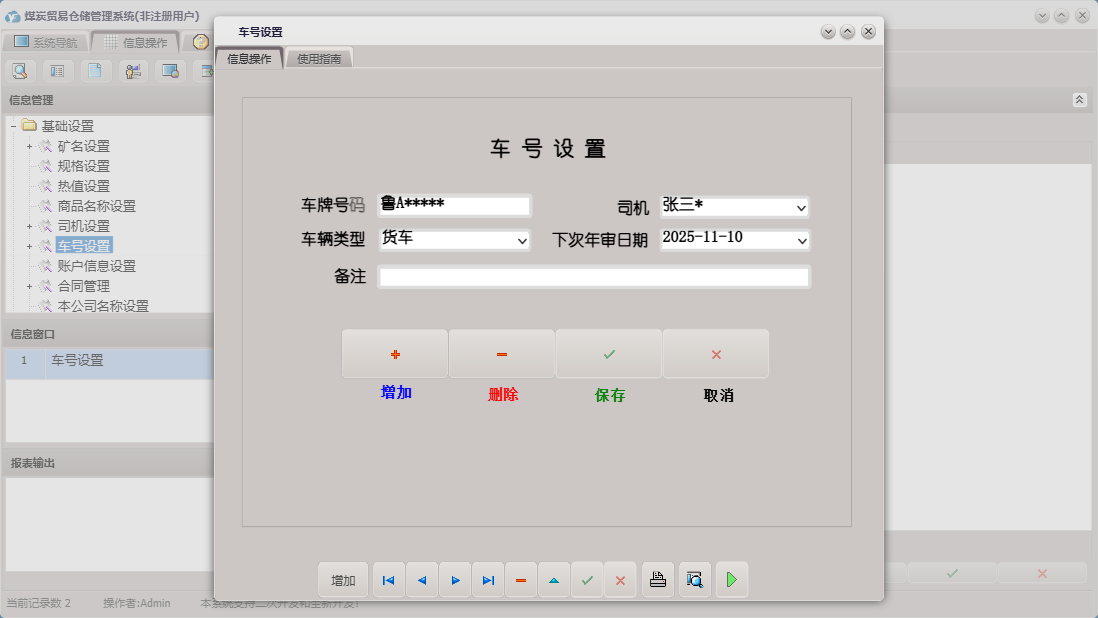Screen dimensions: 1098x618
Task: Open the 车辆类型 vehicle type dropdown
Action: click(521, 240)
